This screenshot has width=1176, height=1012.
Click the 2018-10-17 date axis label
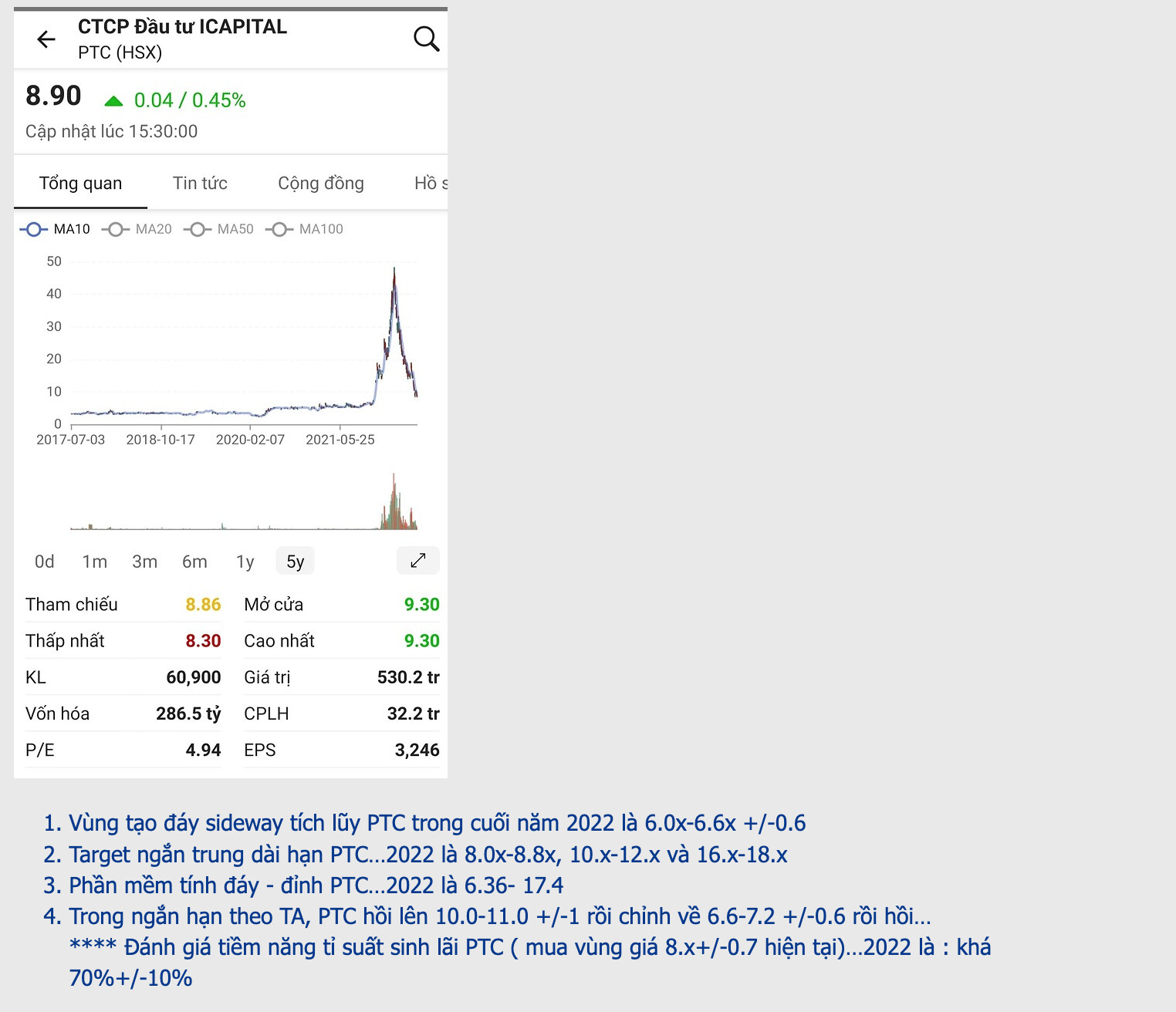tap(161, 440)
